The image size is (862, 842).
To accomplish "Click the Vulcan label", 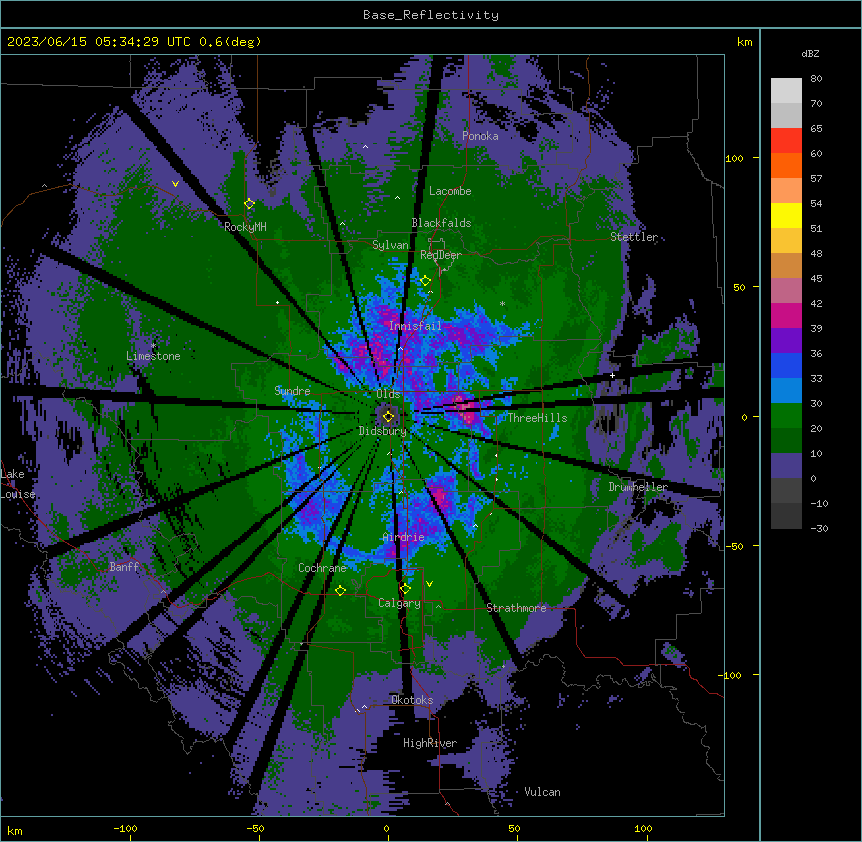I will pos(543,792).
